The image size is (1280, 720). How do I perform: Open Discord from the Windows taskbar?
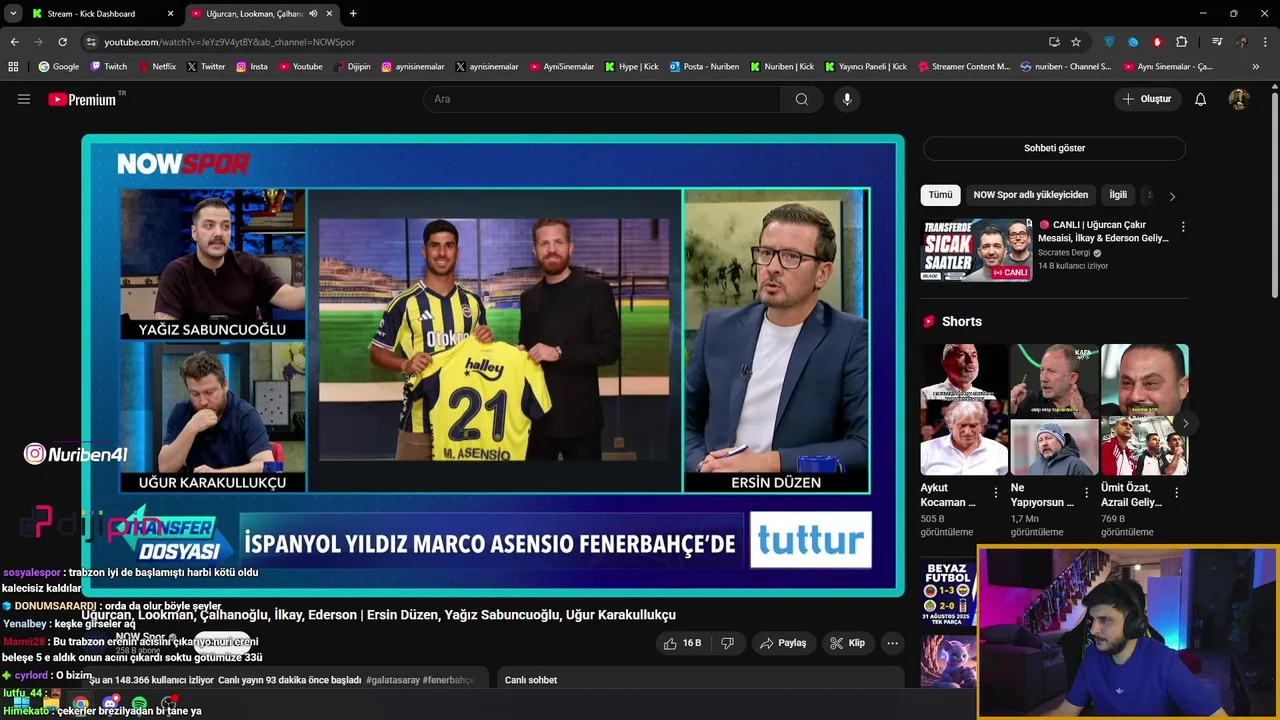tap(110, 704)
